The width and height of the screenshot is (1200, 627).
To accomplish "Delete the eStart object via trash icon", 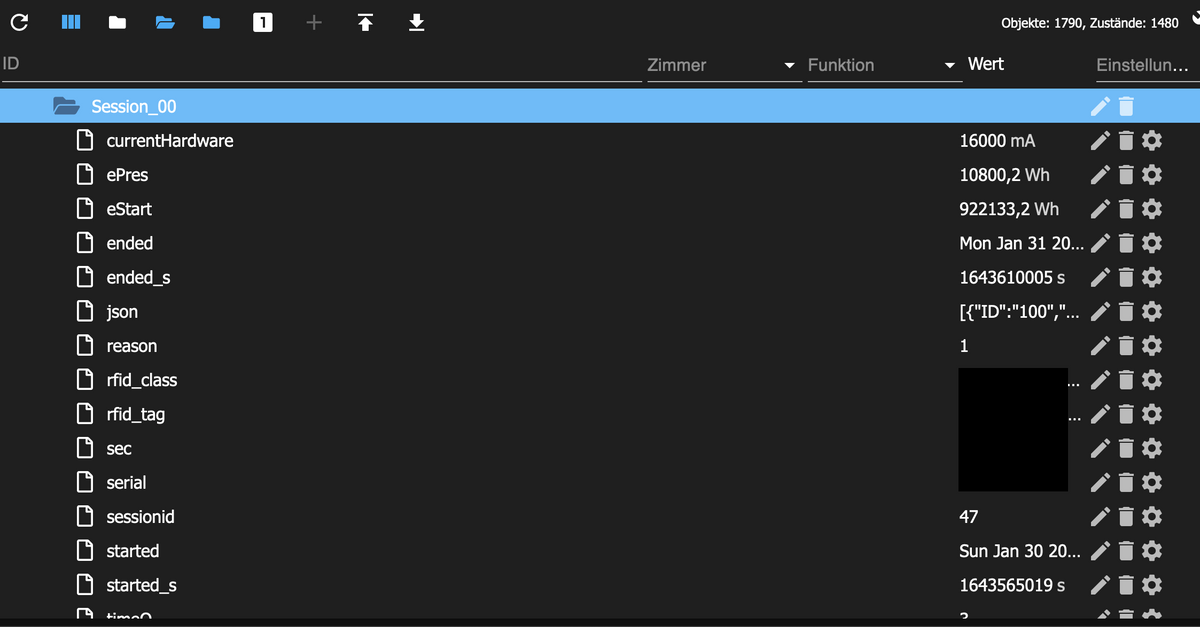I will click(x=1126, y=209).
